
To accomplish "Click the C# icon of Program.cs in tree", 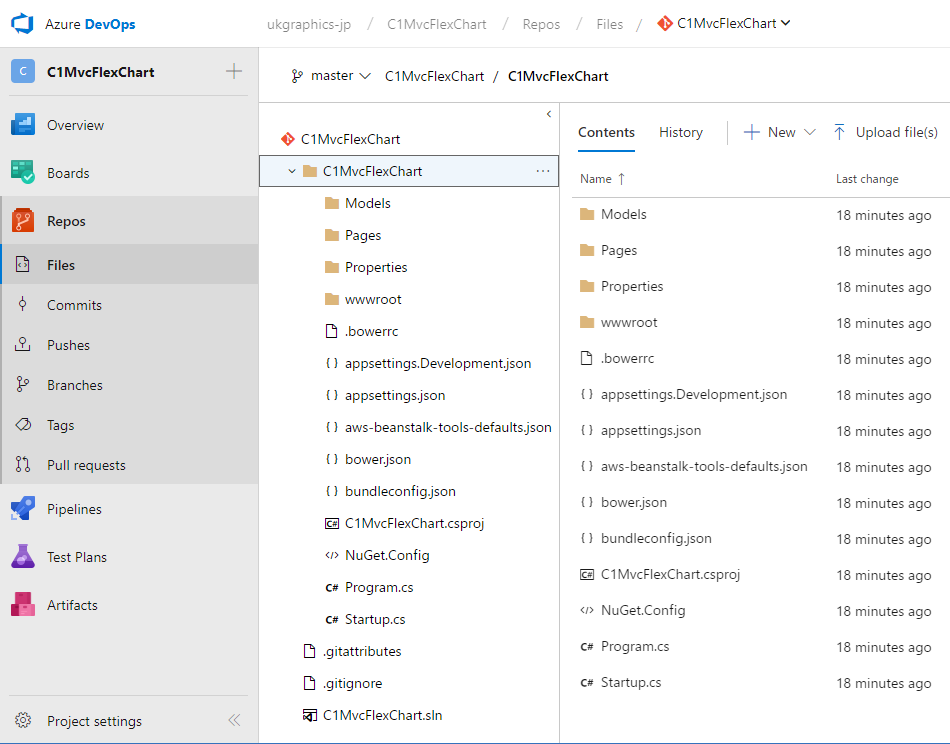I will 331,588.
